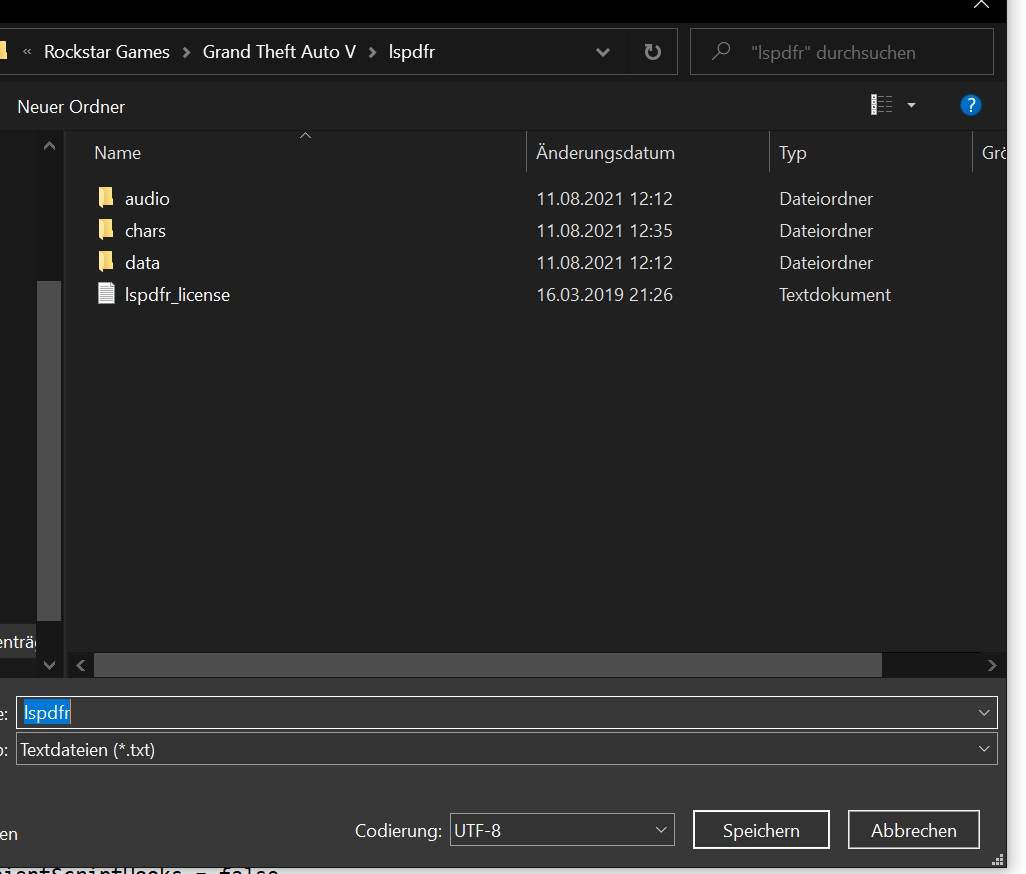Click the lspdfr breadcrumb segment

tap(412, 52)
